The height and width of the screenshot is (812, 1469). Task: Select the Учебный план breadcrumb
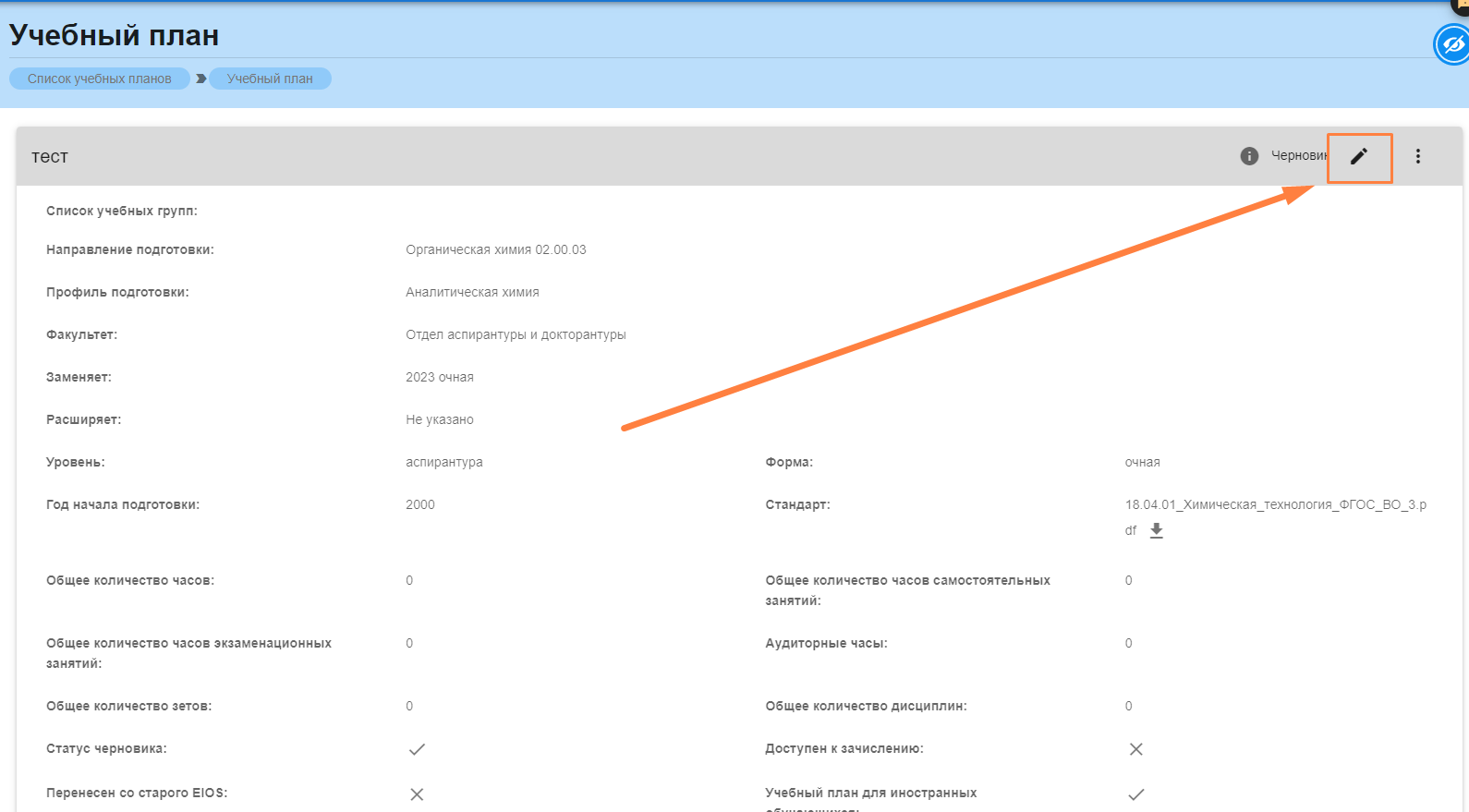(x=270, y=79)
